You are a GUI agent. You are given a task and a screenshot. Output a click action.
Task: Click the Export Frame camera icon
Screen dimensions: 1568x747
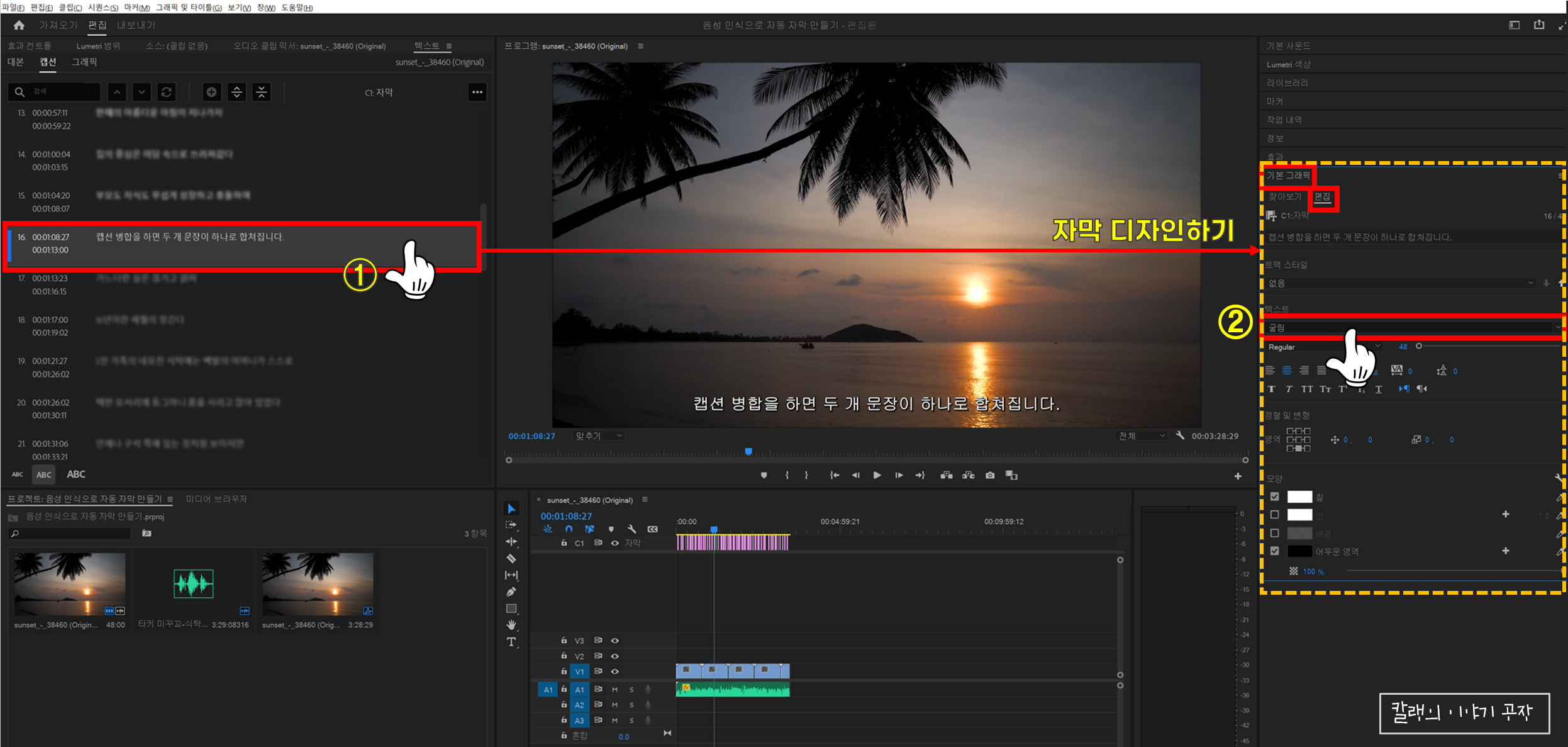990,475
